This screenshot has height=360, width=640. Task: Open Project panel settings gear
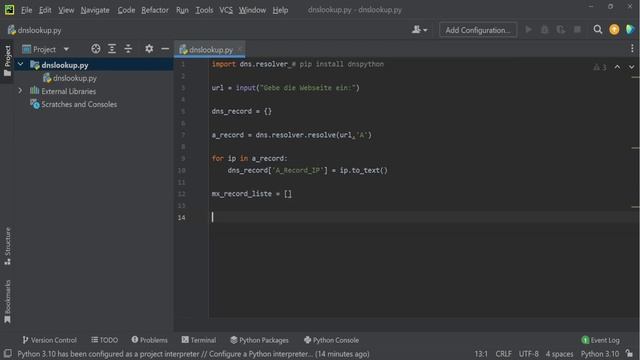click(149, 49)
